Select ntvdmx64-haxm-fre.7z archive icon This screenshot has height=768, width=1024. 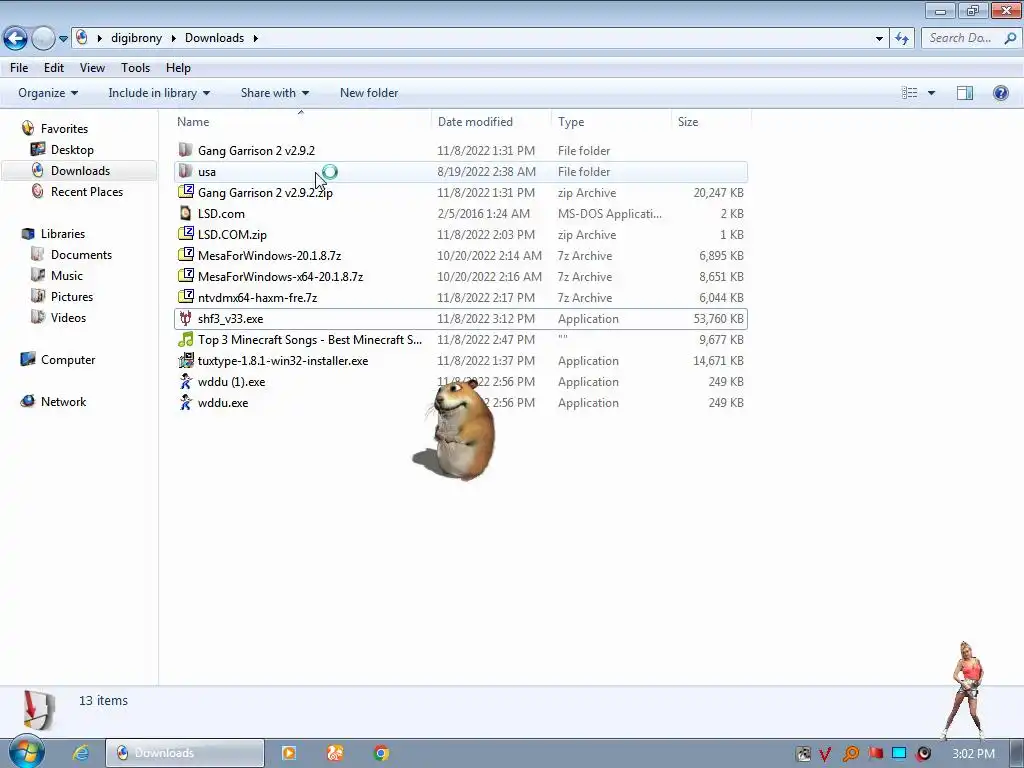tap(186, 297)
